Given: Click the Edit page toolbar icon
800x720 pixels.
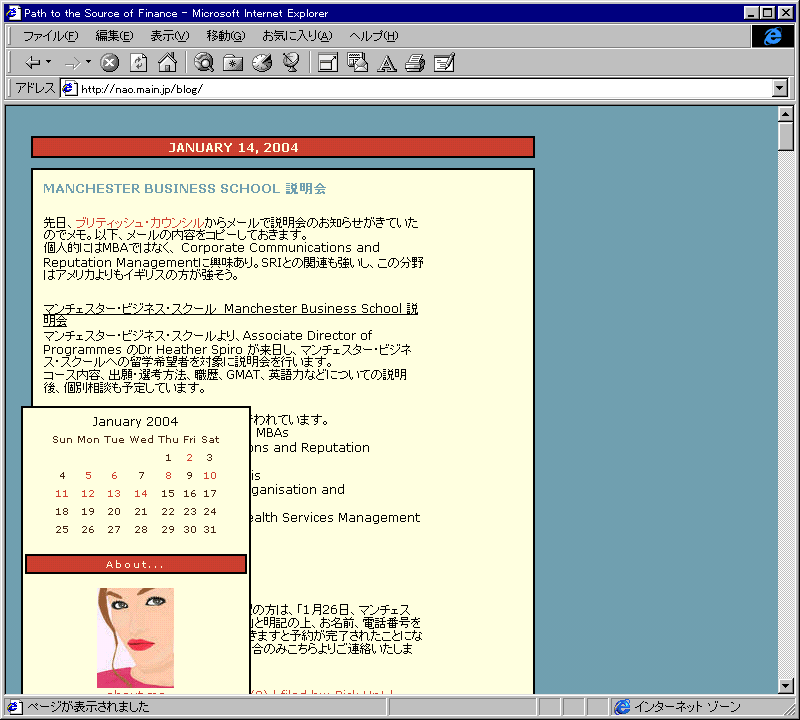Looking at the screenshot, I should pyautogui.click(x=444, y=63).
